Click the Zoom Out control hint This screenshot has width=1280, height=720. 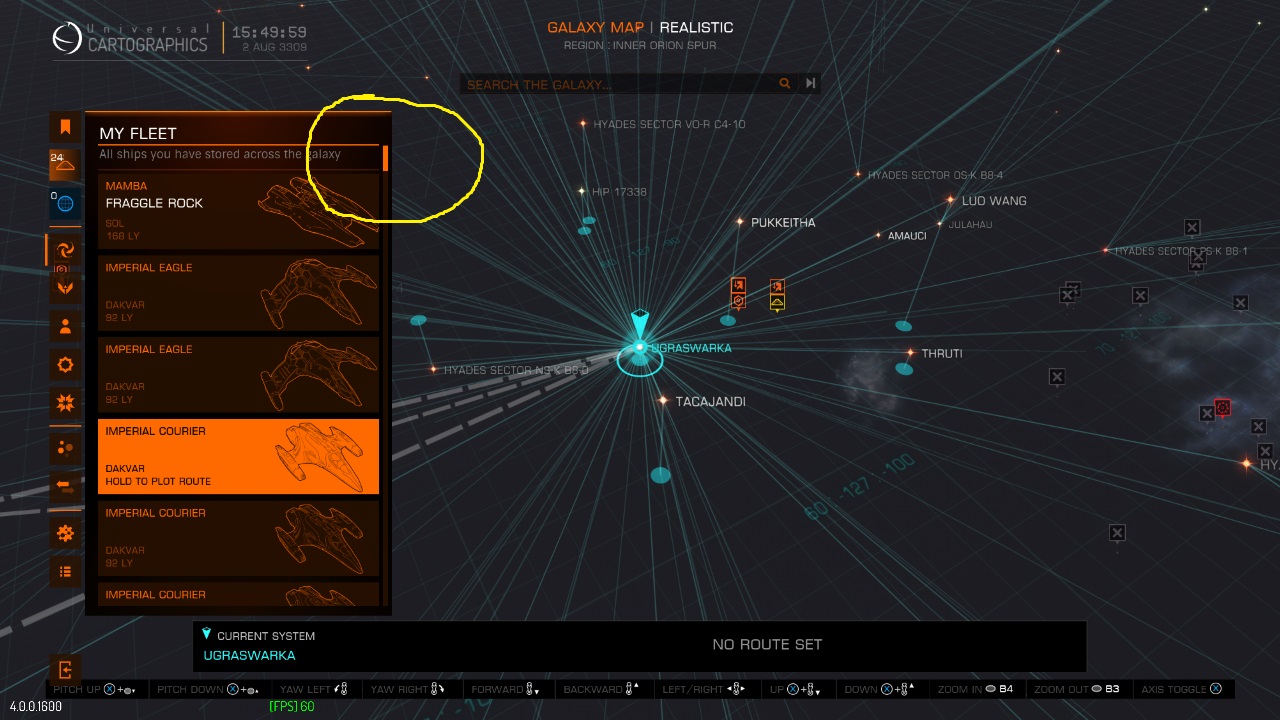1078,689
